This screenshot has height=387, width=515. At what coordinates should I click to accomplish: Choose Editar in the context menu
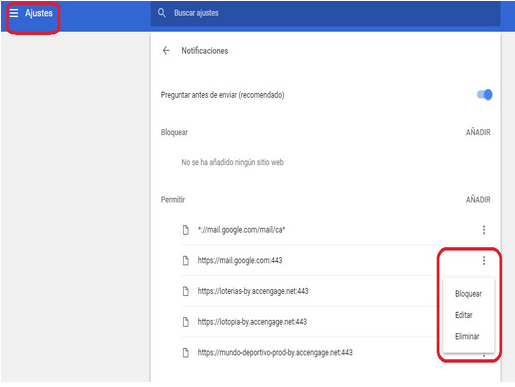point(464,315)
